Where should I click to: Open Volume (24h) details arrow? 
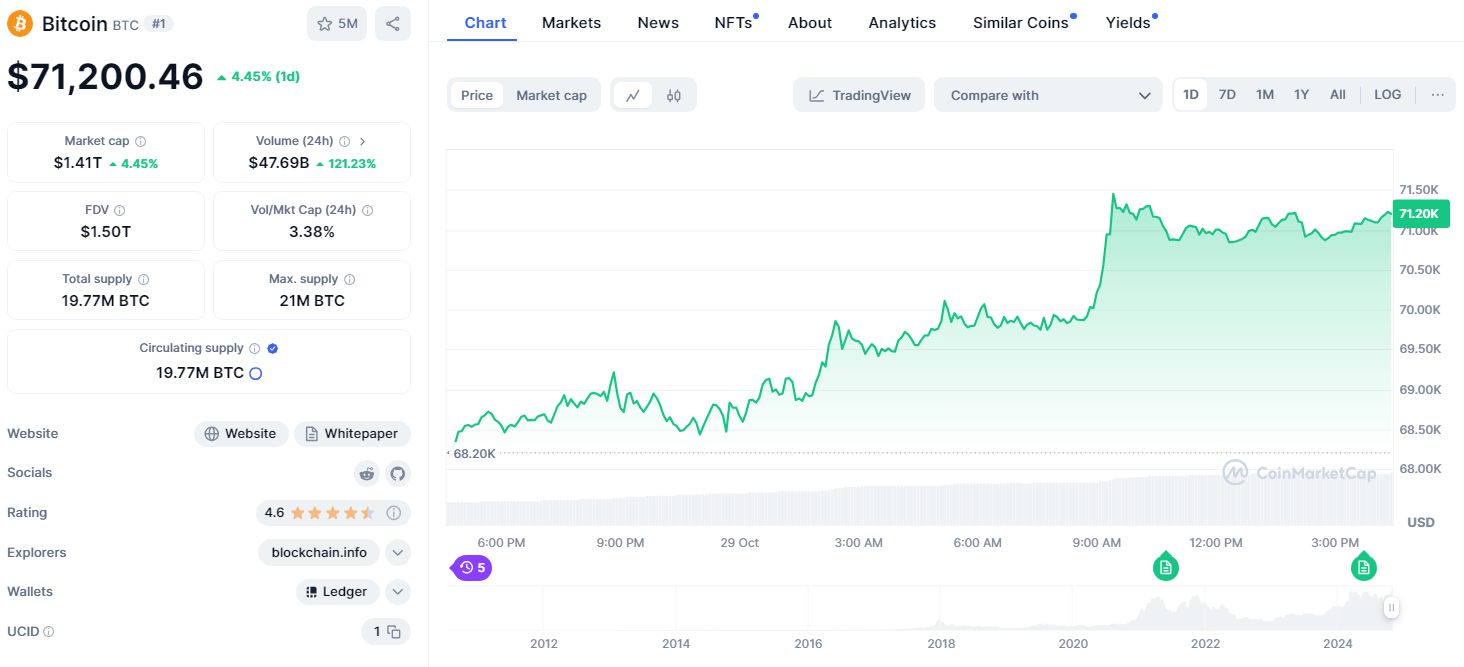(362, 142)
